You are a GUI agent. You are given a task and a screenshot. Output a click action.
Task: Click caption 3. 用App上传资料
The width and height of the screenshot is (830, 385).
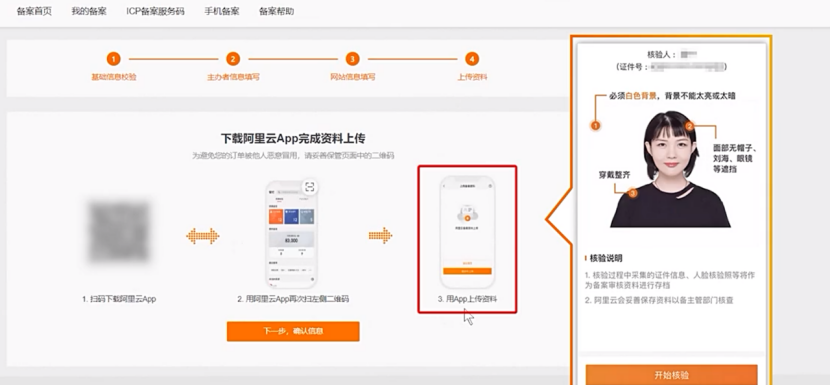point(467,299)
